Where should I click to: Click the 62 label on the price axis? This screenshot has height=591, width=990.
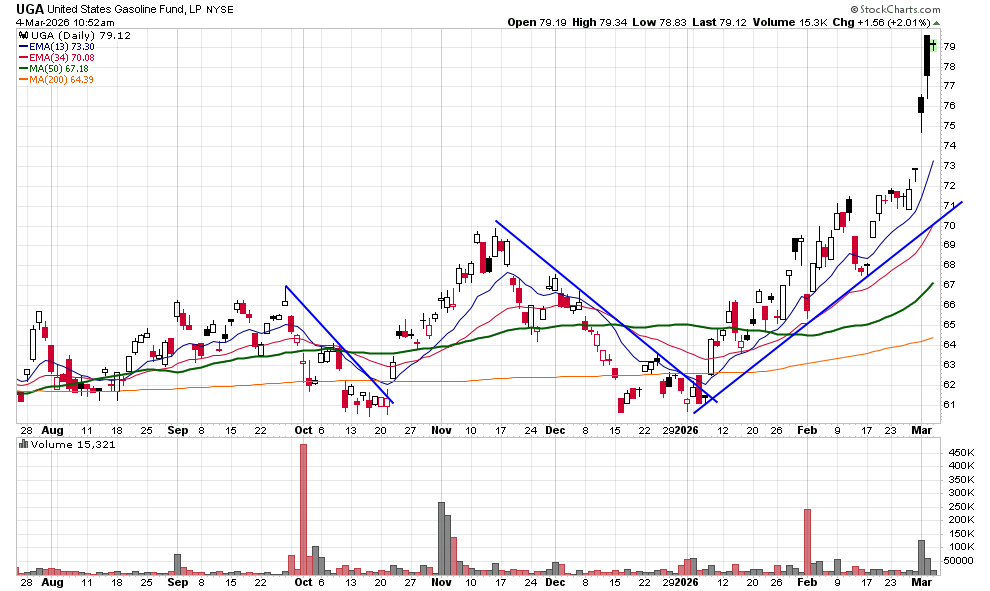tap(950, 385)
